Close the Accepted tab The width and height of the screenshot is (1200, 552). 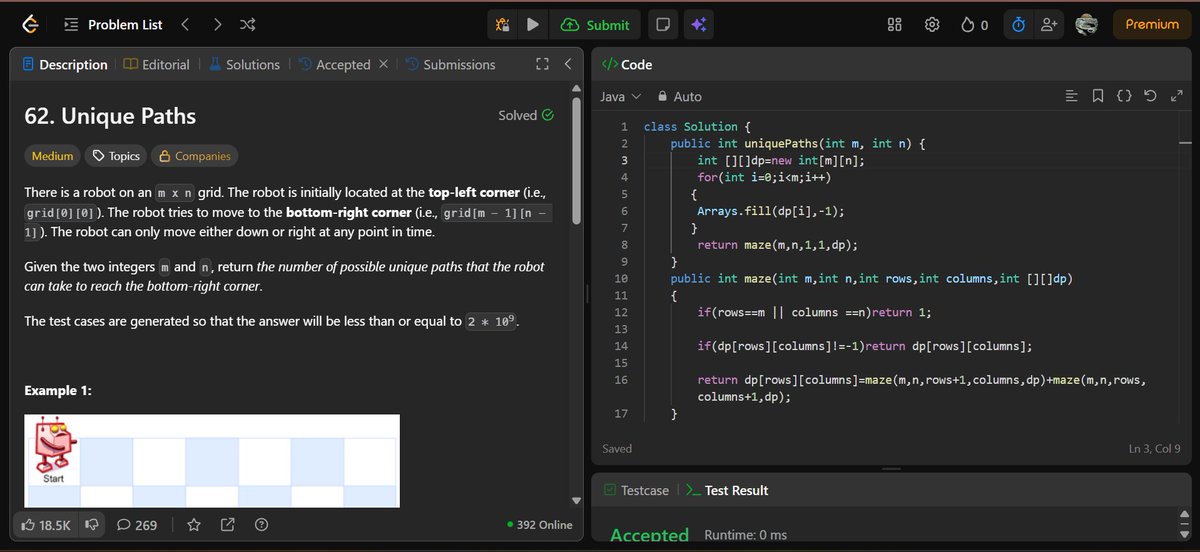383,64
